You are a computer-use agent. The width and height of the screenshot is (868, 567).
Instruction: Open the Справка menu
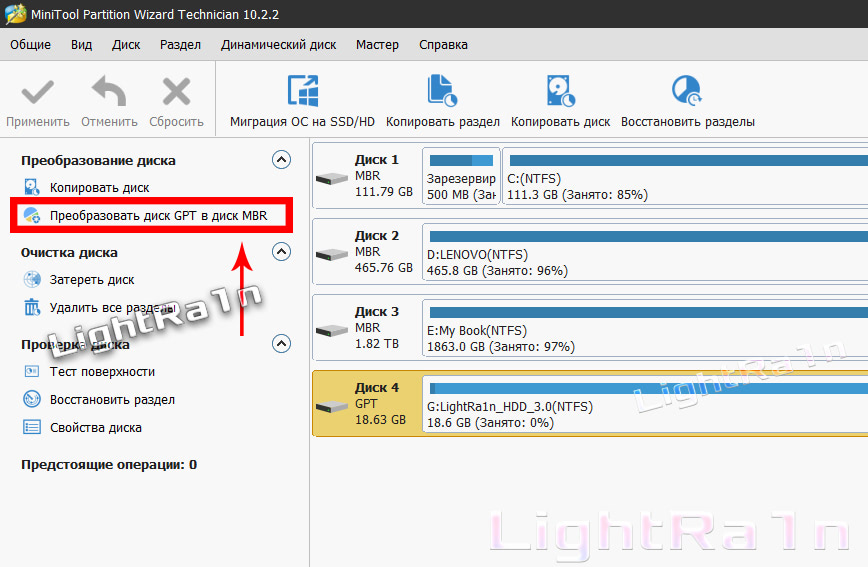[x=443, y=44]
